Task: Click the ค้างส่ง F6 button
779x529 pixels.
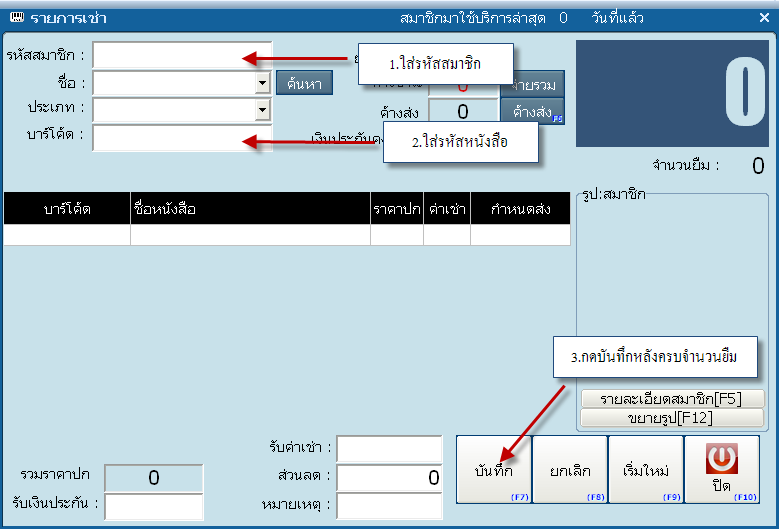Action: (533, 111)
